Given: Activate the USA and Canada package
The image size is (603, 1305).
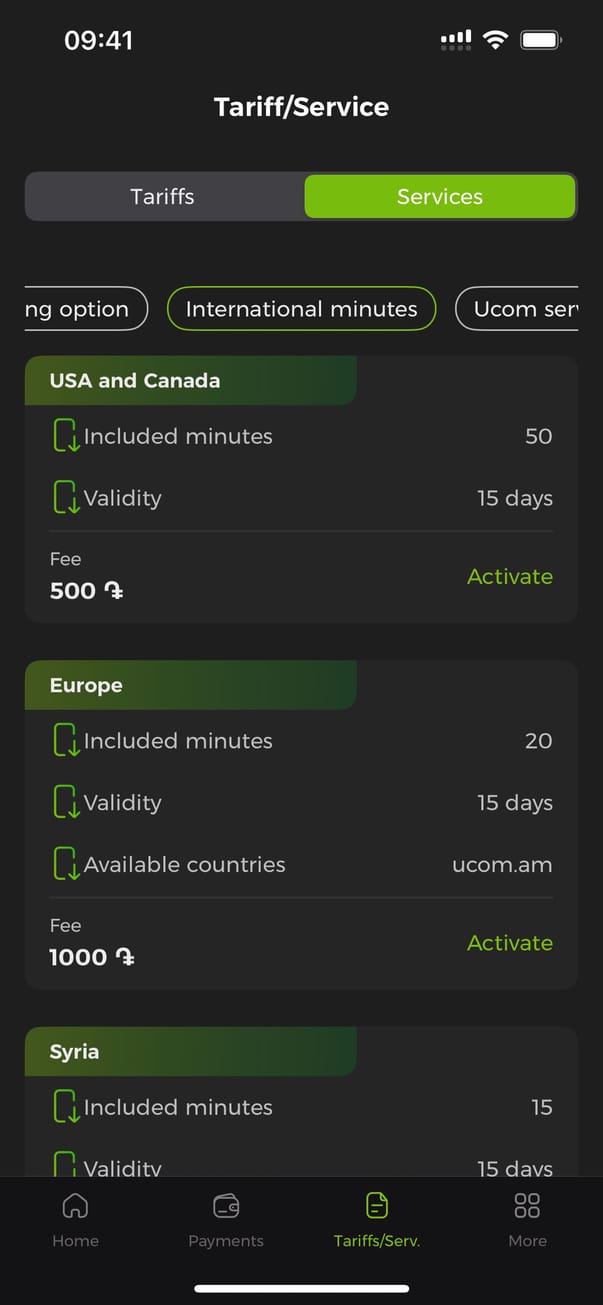Looking at the screenshot, I should coord(509,576).
